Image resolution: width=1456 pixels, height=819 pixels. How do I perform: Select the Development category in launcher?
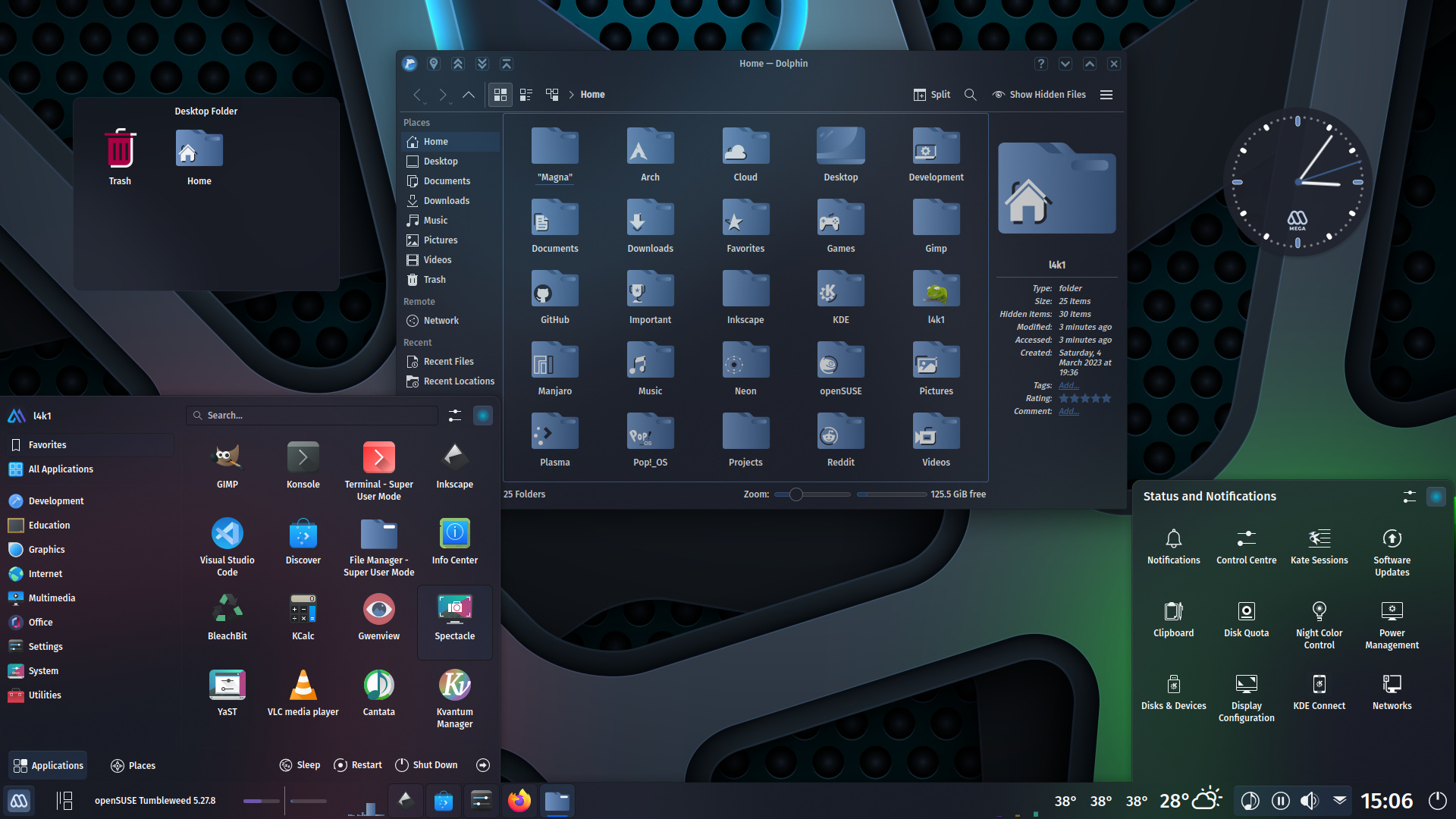91,501
